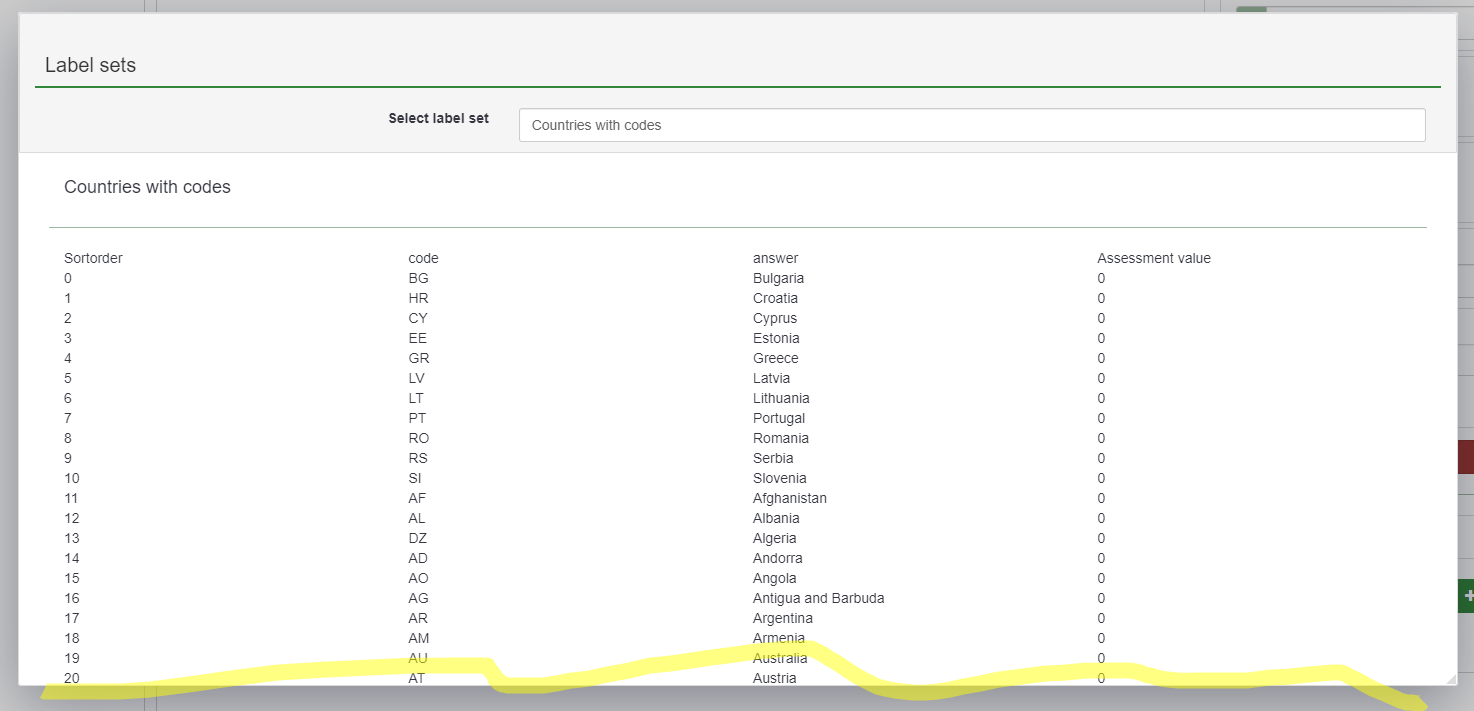Image resolution: width=1474 pixels, height=711 pixels.
Task: Open the Select label set dropdown
Action: pyautogui.click(x=971, y=125)
